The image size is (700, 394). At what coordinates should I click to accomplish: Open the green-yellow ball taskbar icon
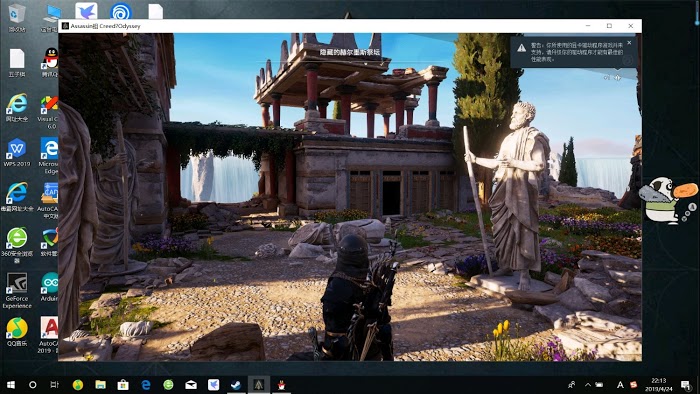pyautogui.click(x=78, y=385)
